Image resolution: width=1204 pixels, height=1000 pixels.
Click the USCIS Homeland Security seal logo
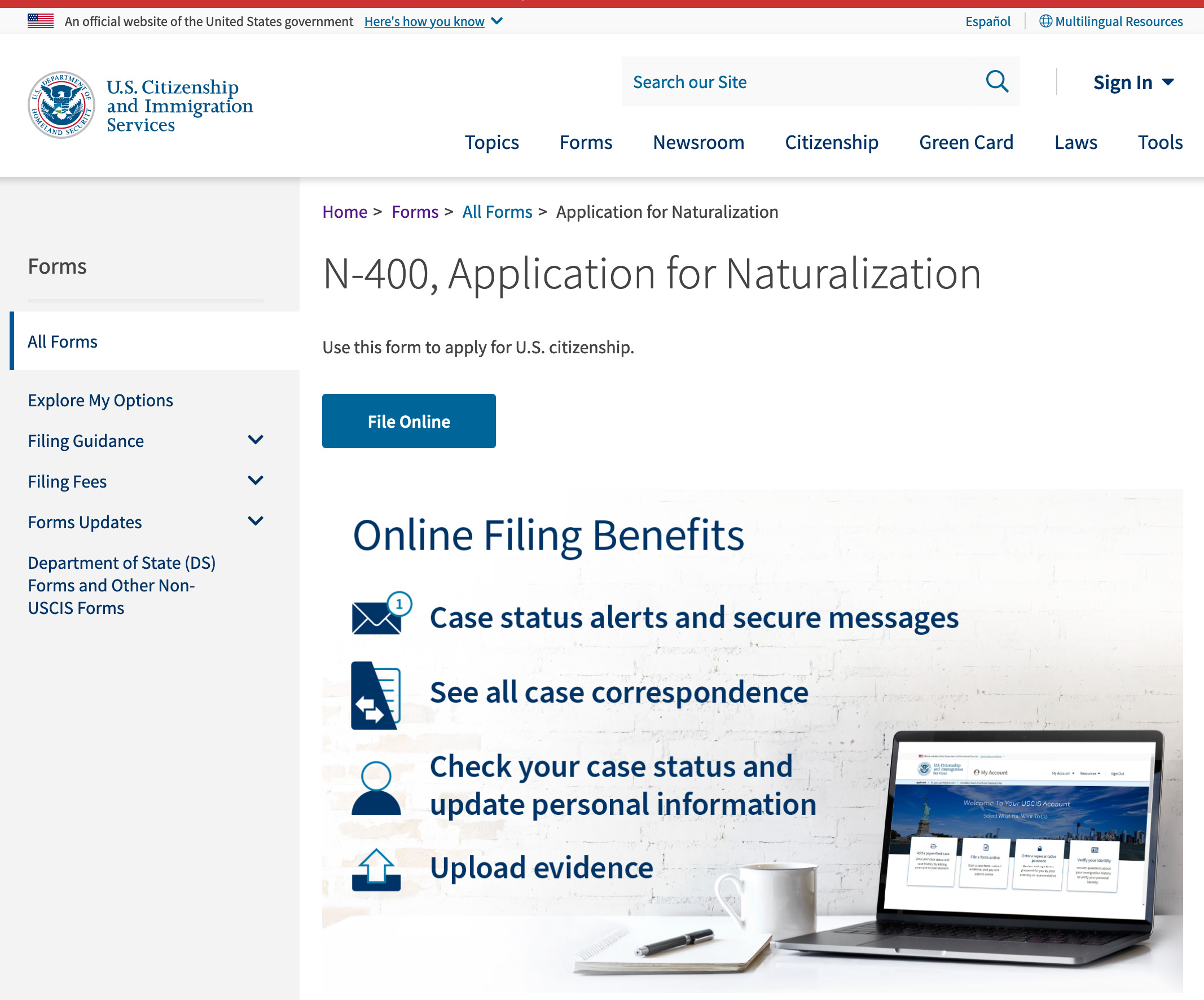click(x=61, y=105)
